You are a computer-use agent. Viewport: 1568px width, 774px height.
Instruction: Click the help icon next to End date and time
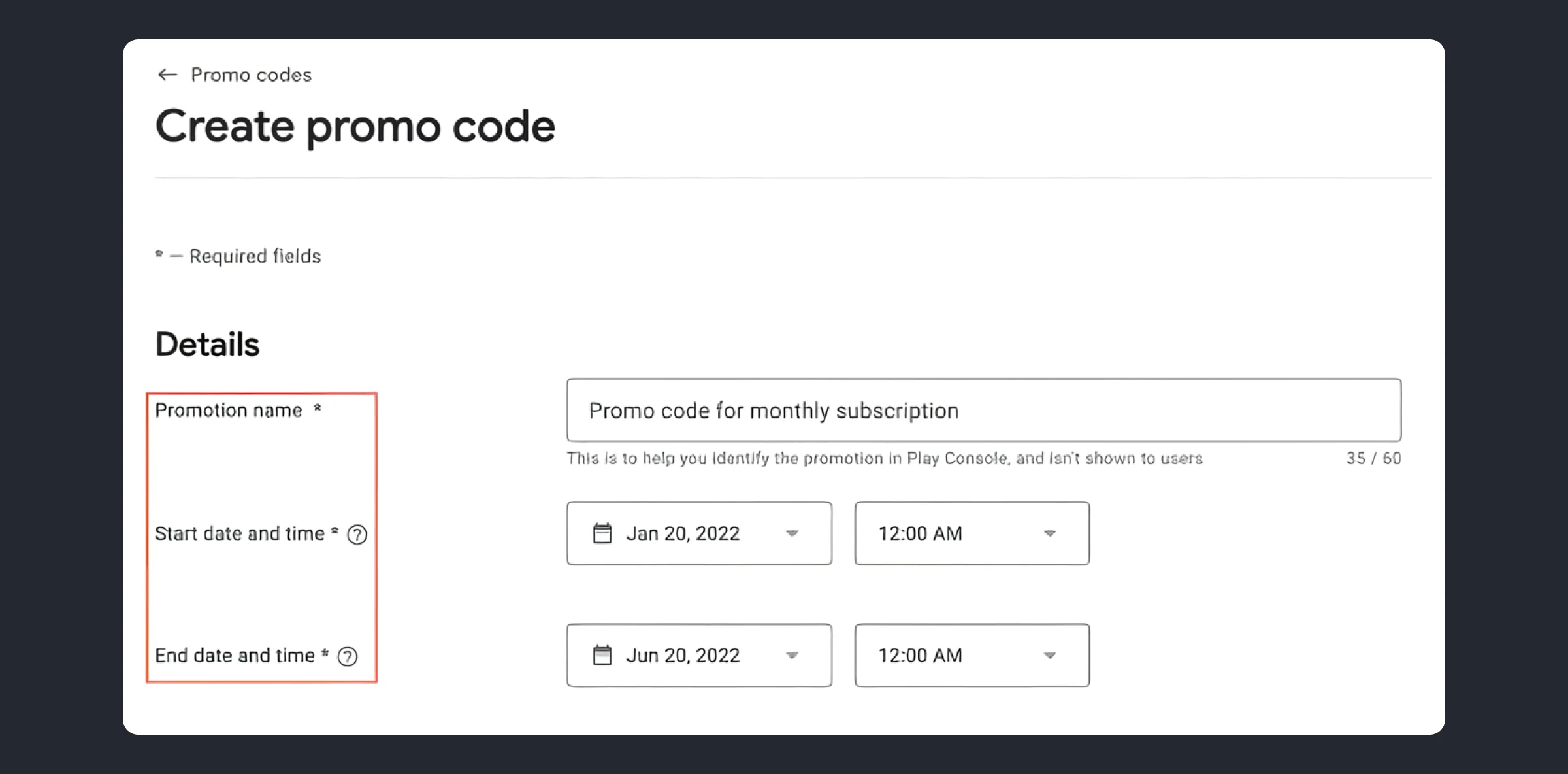coord(348,656)
